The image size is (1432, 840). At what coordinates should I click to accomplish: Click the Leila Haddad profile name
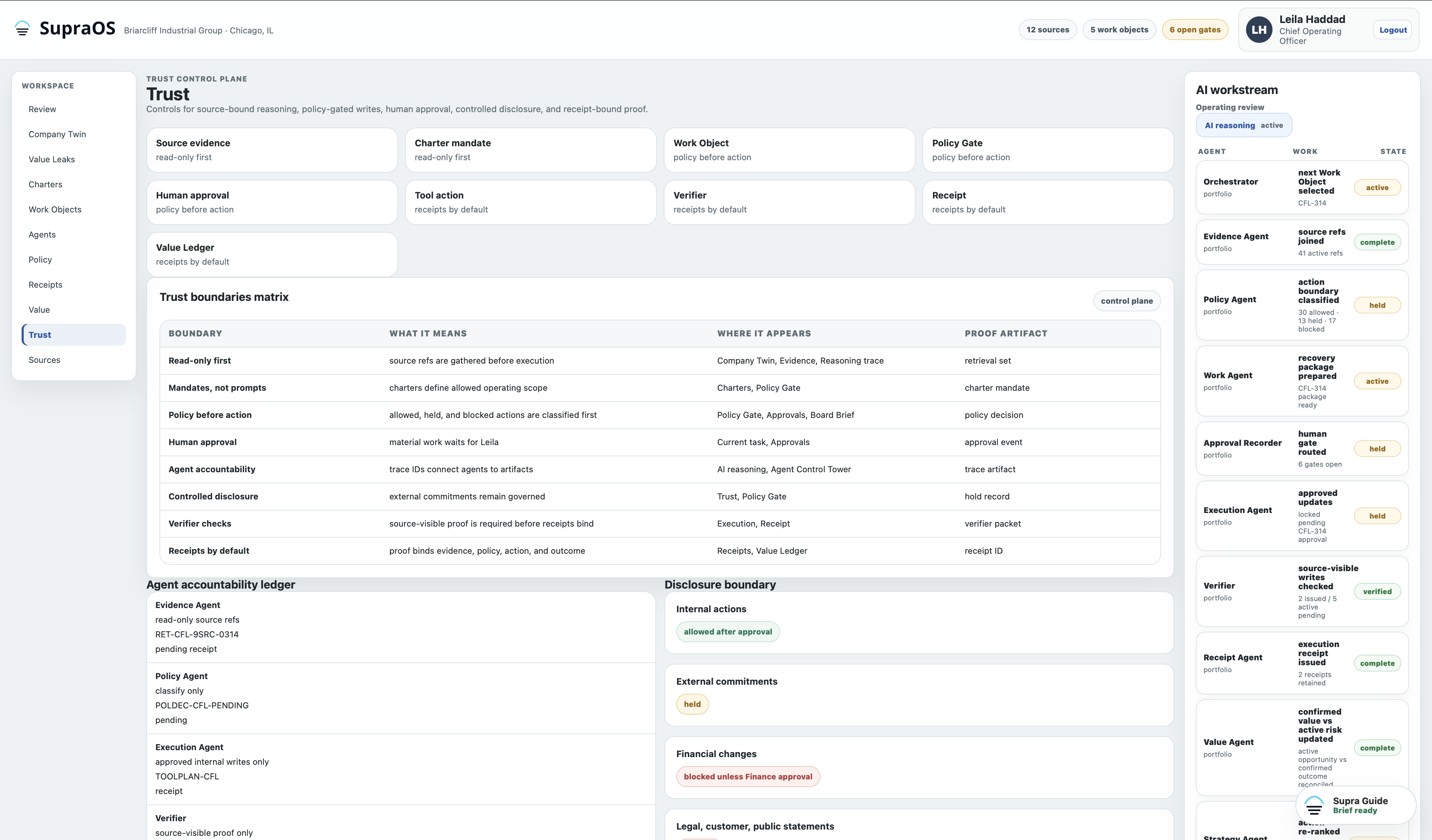pos(1312,19)
